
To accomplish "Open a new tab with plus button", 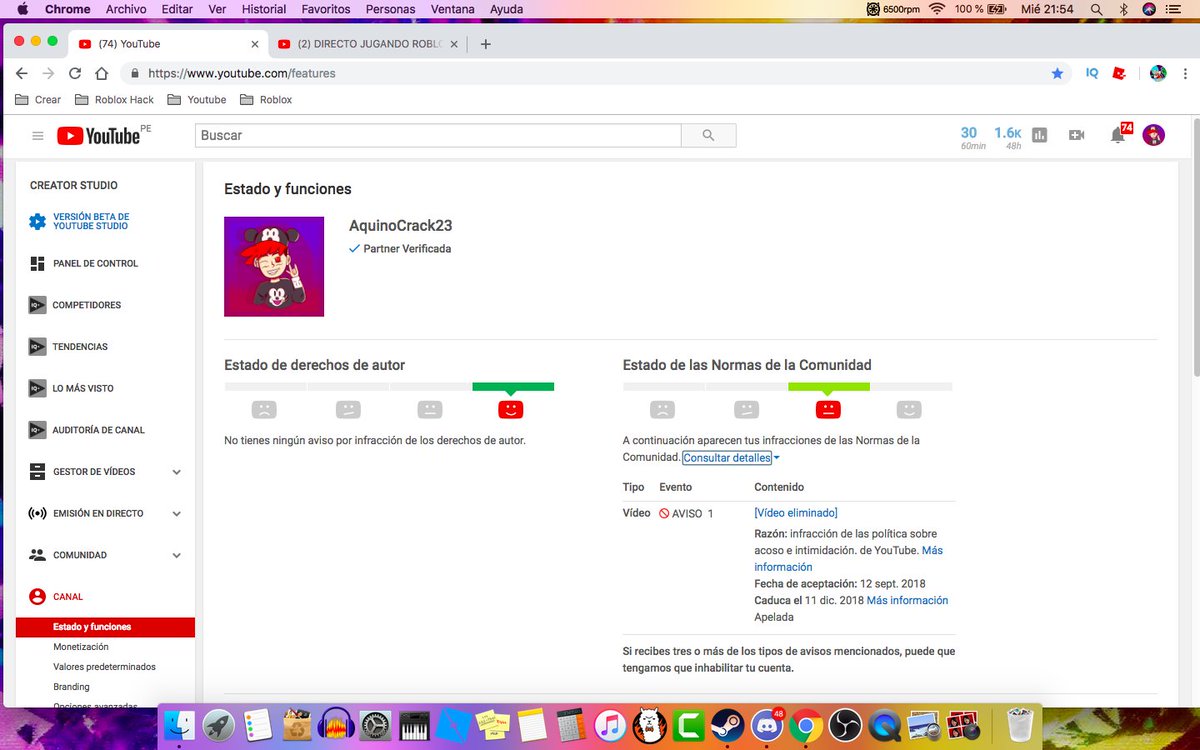I will pos(486,44).
